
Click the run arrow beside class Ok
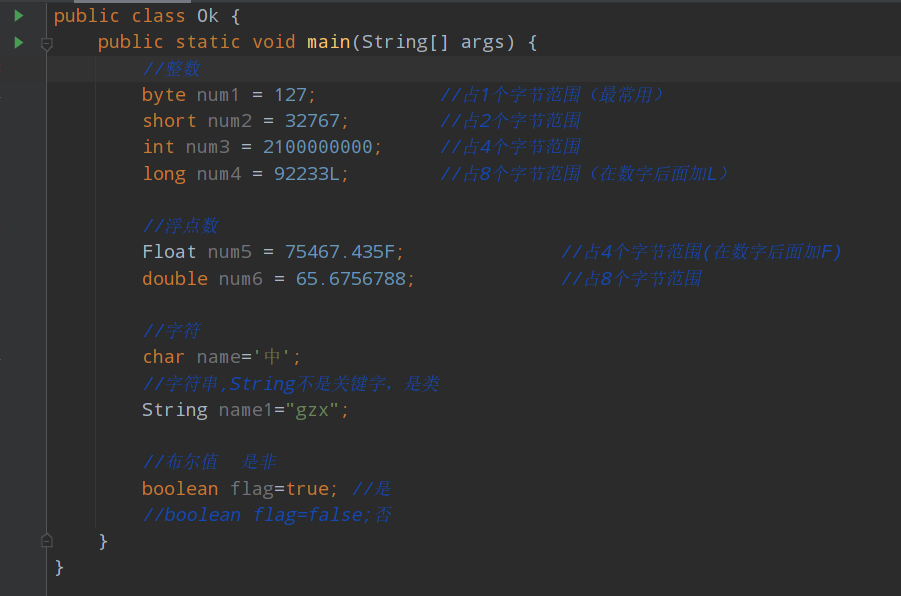pyautogui.click(x=19, y=15)
